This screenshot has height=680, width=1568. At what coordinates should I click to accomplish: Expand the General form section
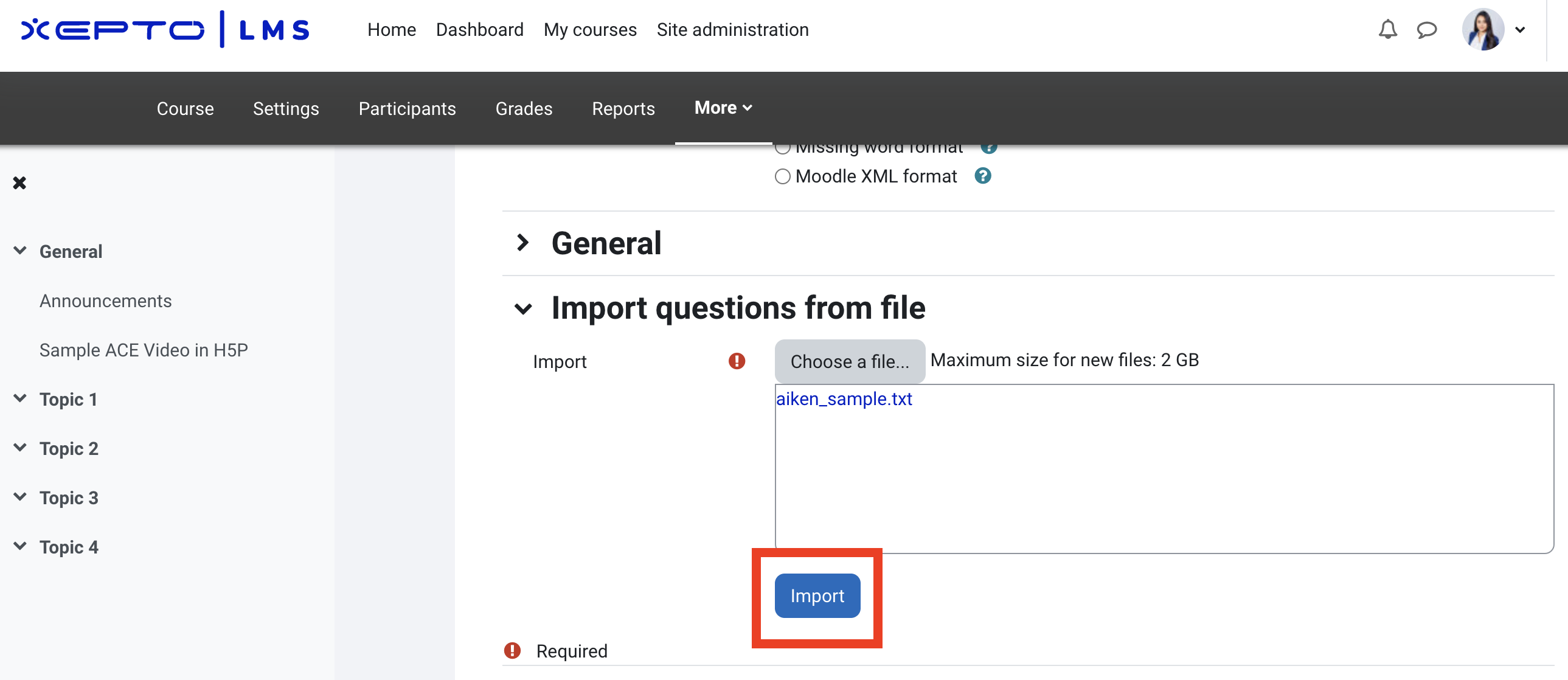tap(522, 243)
